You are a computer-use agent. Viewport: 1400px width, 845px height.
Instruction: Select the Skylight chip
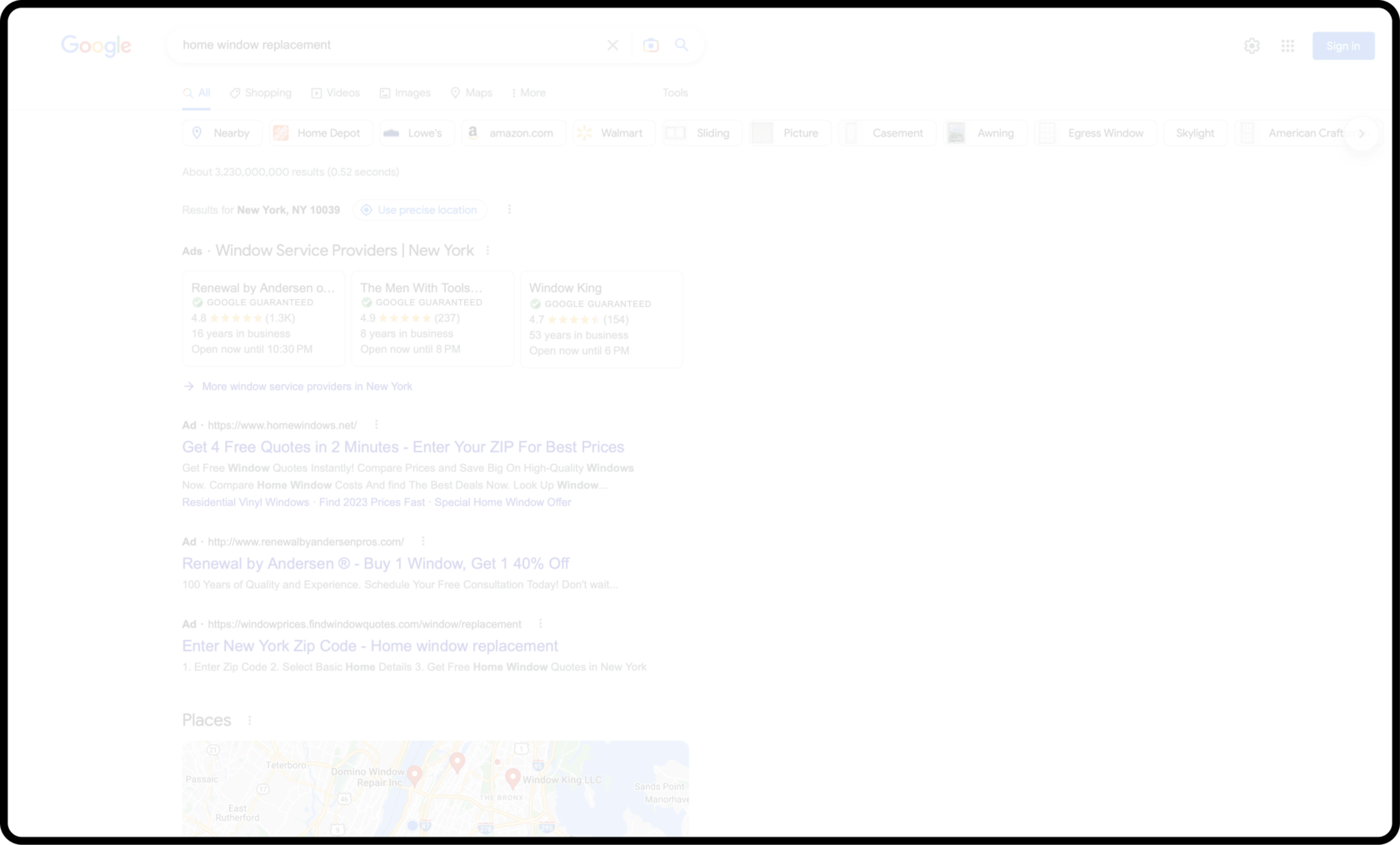[x=1195, y=133]
